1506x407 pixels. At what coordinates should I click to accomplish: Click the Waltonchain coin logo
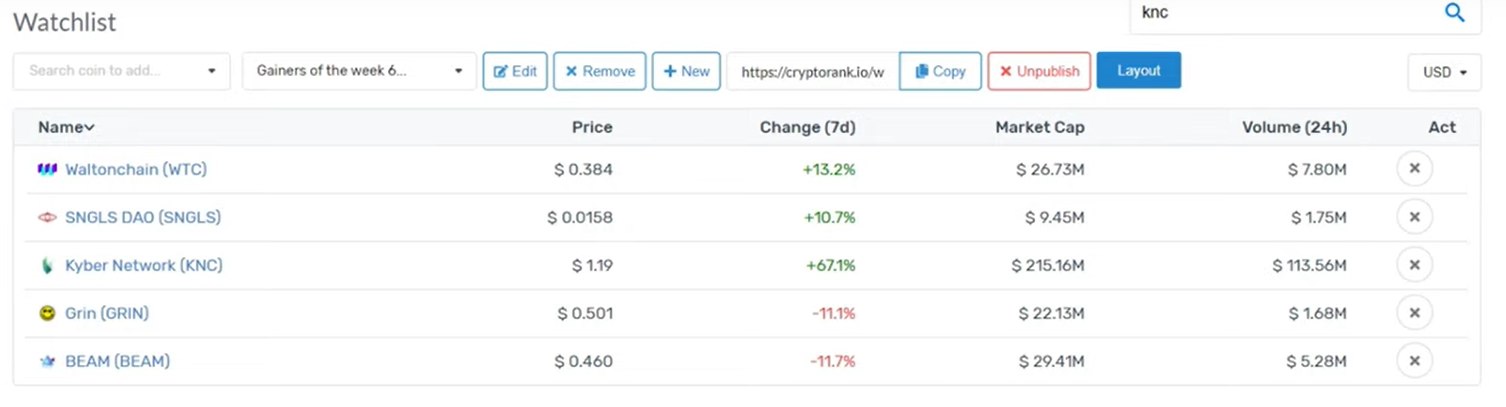coord(46,170)
